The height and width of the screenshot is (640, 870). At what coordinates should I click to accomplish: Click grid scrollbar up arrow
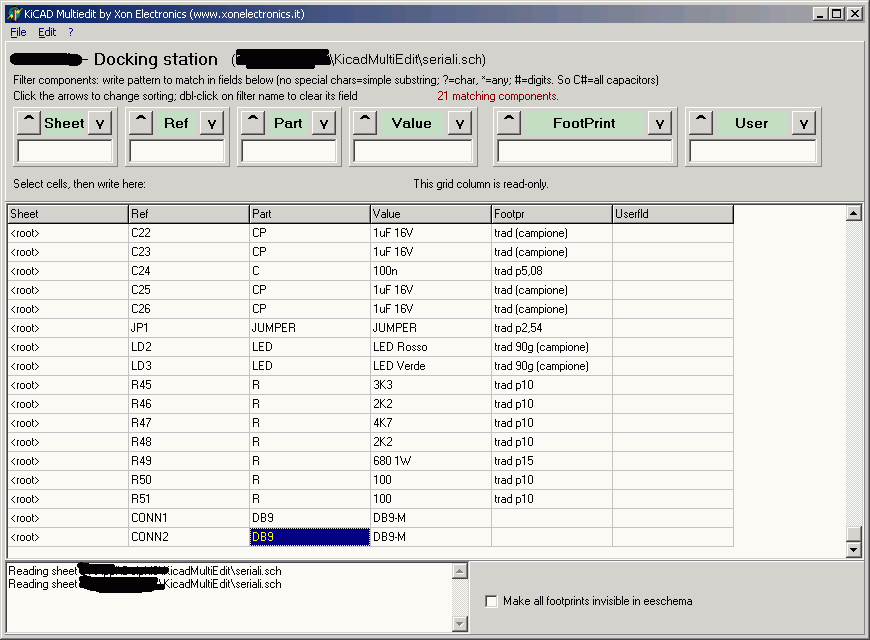[853, 213]
